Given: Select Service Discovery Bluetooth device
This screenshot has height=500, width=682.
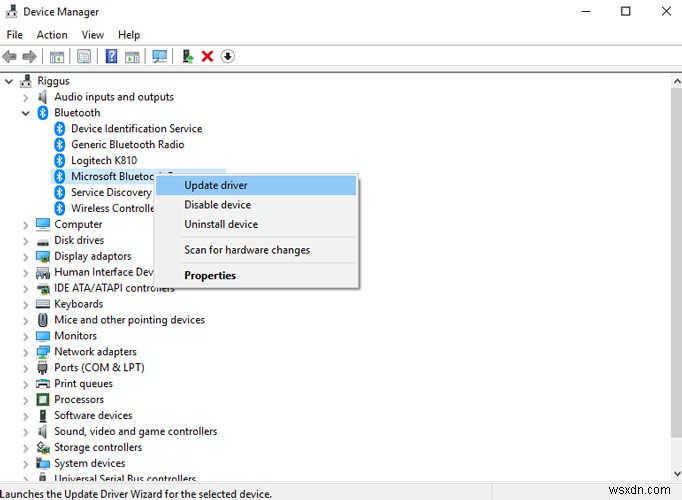Looking at the screenshot, I should [111, 192].
